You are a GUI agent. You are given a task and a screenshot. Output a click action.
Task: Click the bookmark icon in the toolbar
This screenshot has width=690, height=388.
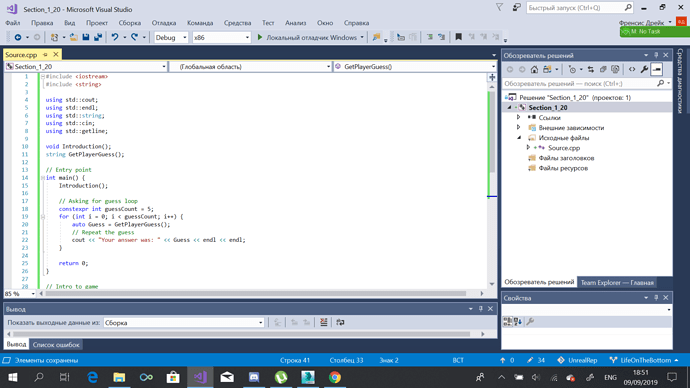[458, 37]
